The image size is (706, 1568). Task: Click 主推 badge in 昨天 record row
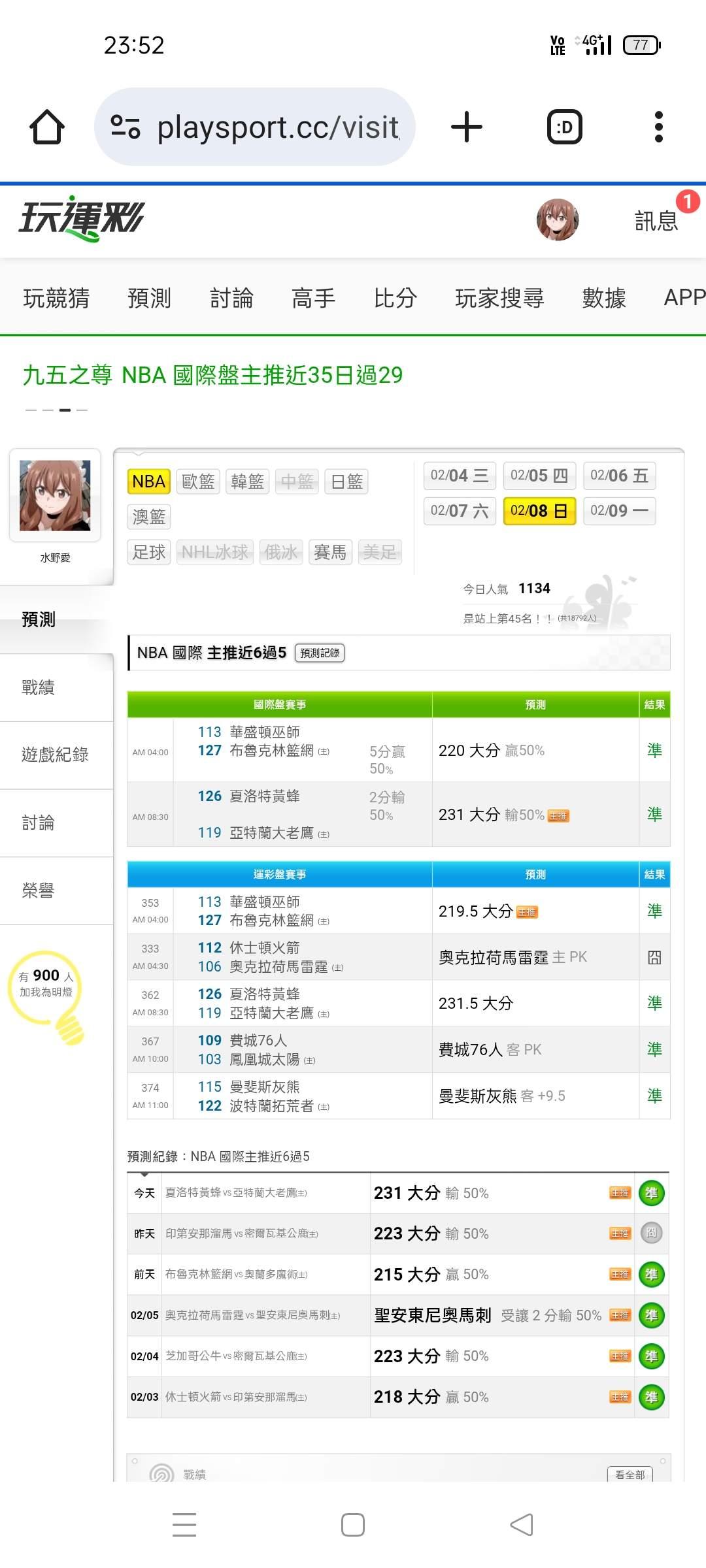620,1233
